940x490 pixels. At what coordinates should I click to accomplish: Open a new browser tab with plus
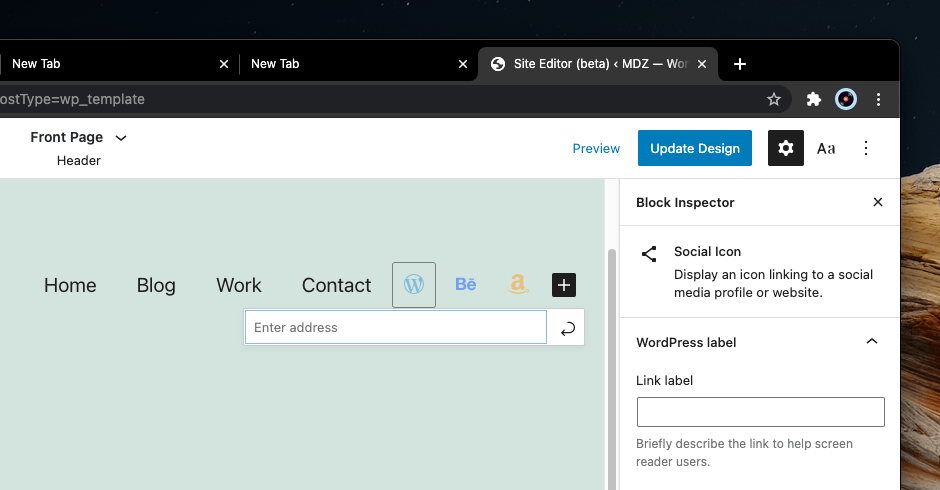point(740,64)
